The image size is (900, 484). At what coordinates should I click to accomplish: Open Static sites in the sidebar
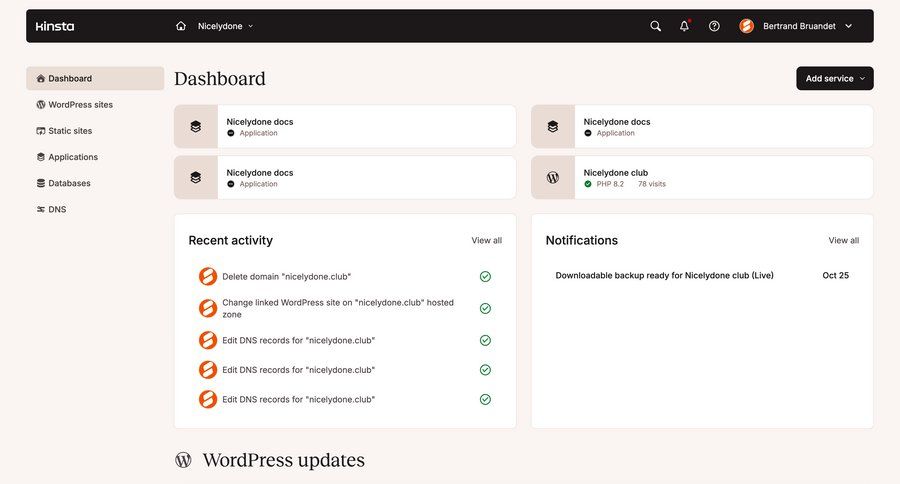click(x=70, y=131)
